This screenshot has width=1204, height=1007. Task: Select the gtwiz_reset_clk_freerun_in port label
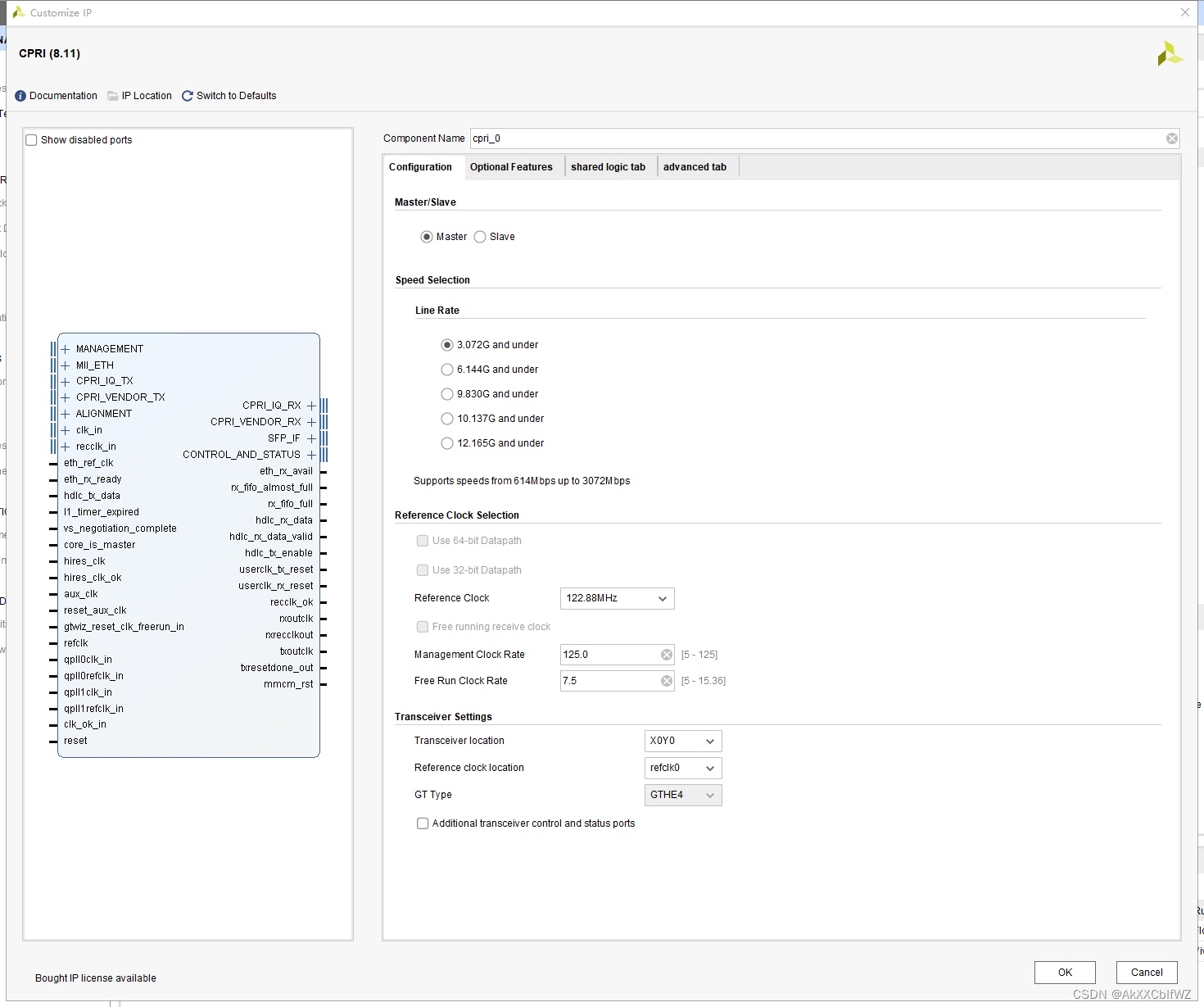(124, 627)
